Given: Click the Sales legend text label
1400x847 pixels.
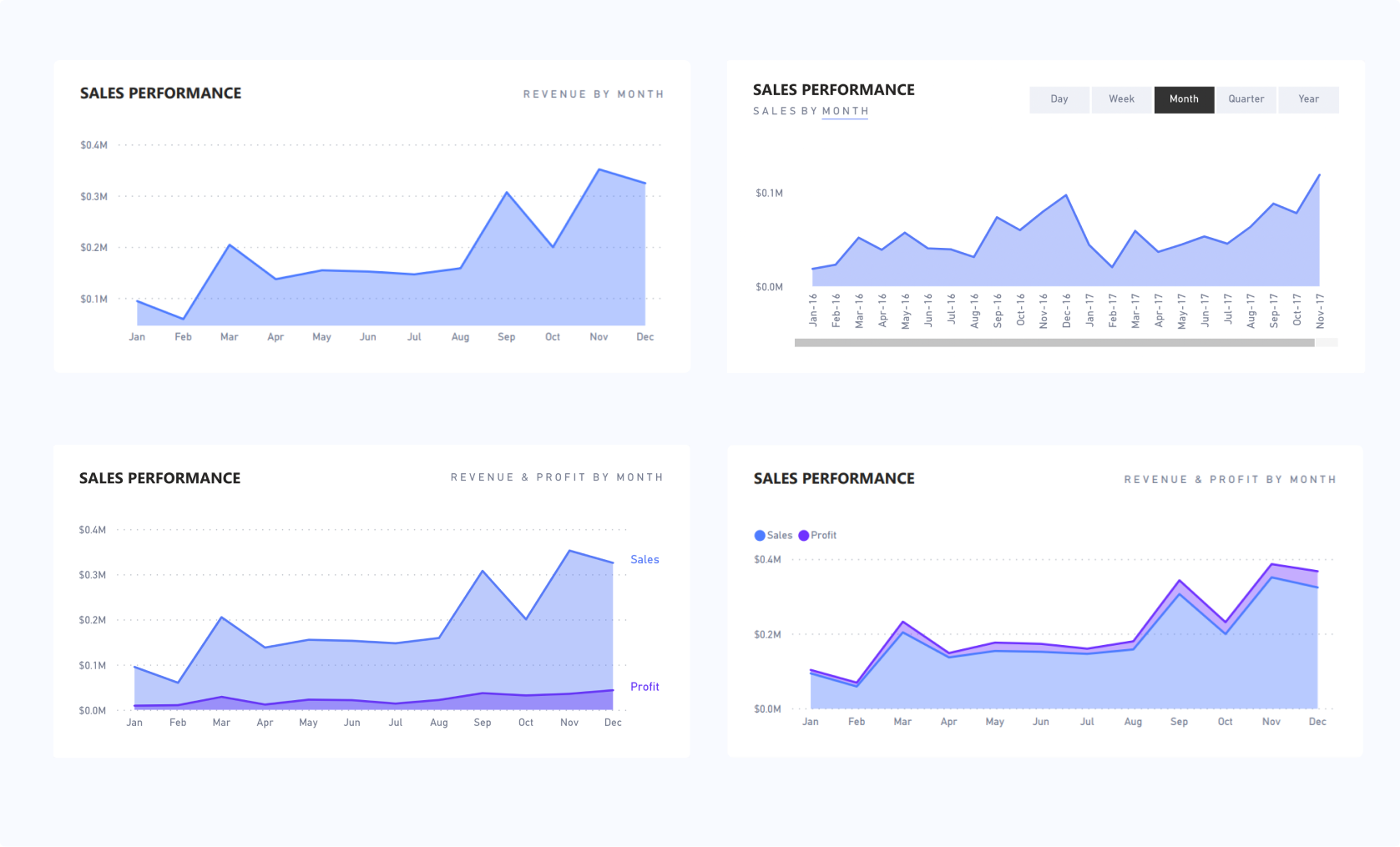Looking at the screenshot, I should (x=780, y=536).
